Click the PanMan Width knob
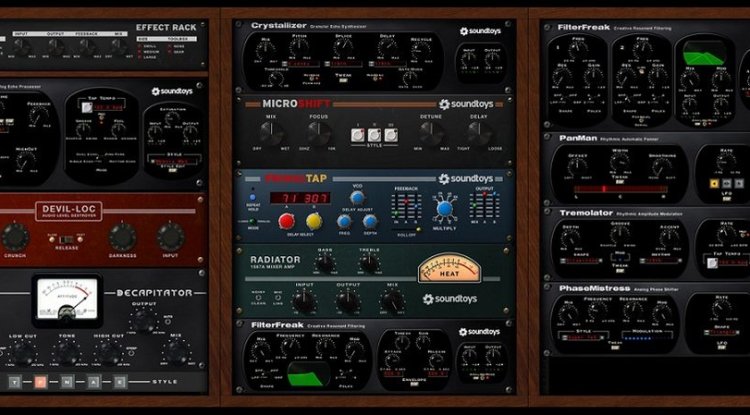The width and height of the screenshot is (750, 415). [x=619, y=163]
